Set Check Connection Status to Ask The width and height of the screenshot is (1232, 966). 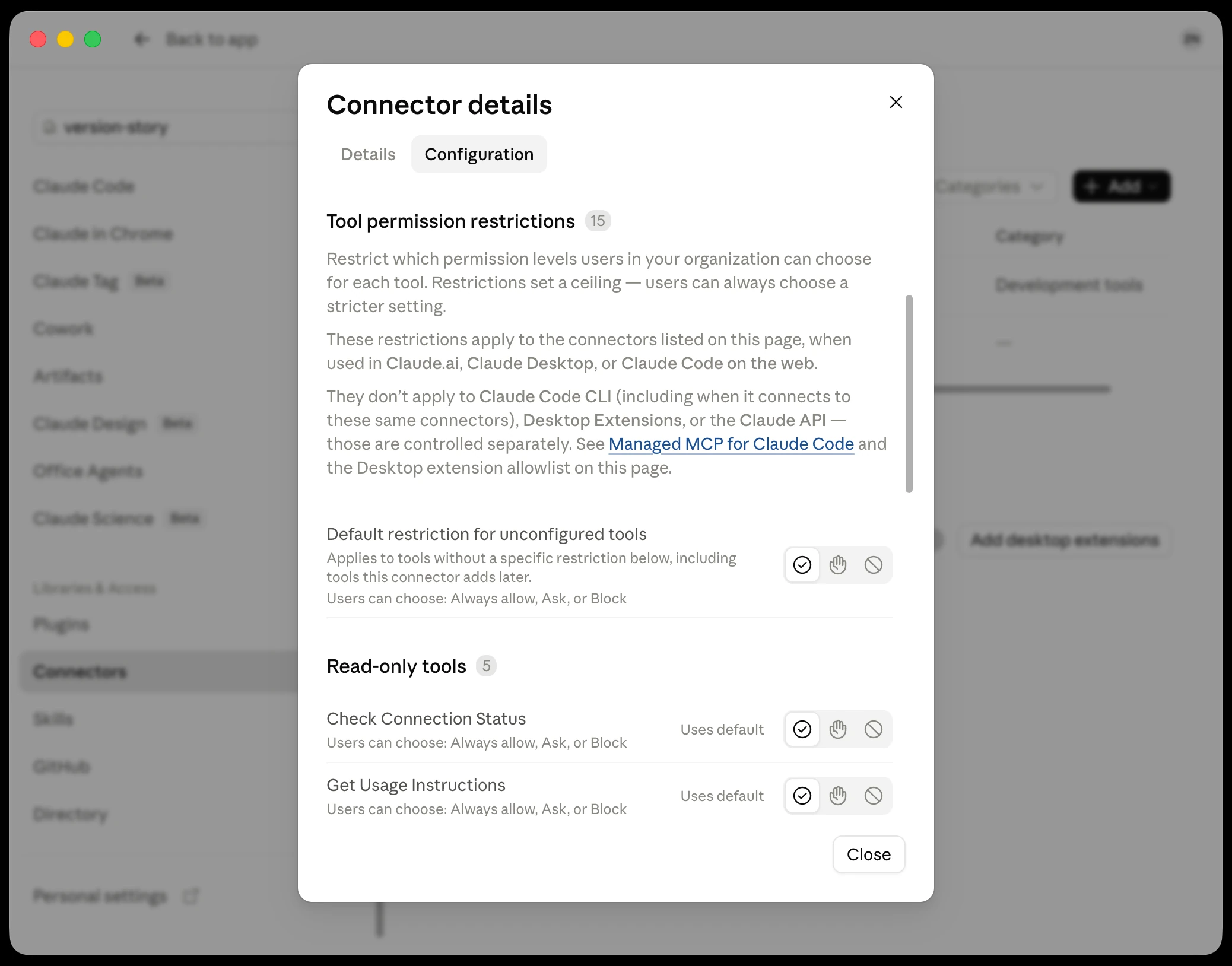[x=838, y=729]
